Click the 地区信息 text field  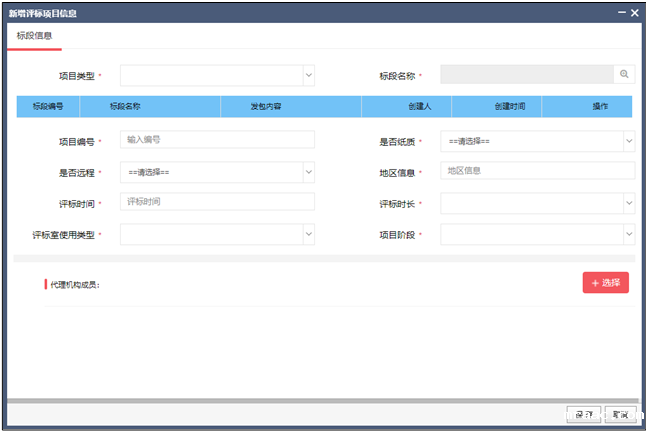(x=537, y=171)
